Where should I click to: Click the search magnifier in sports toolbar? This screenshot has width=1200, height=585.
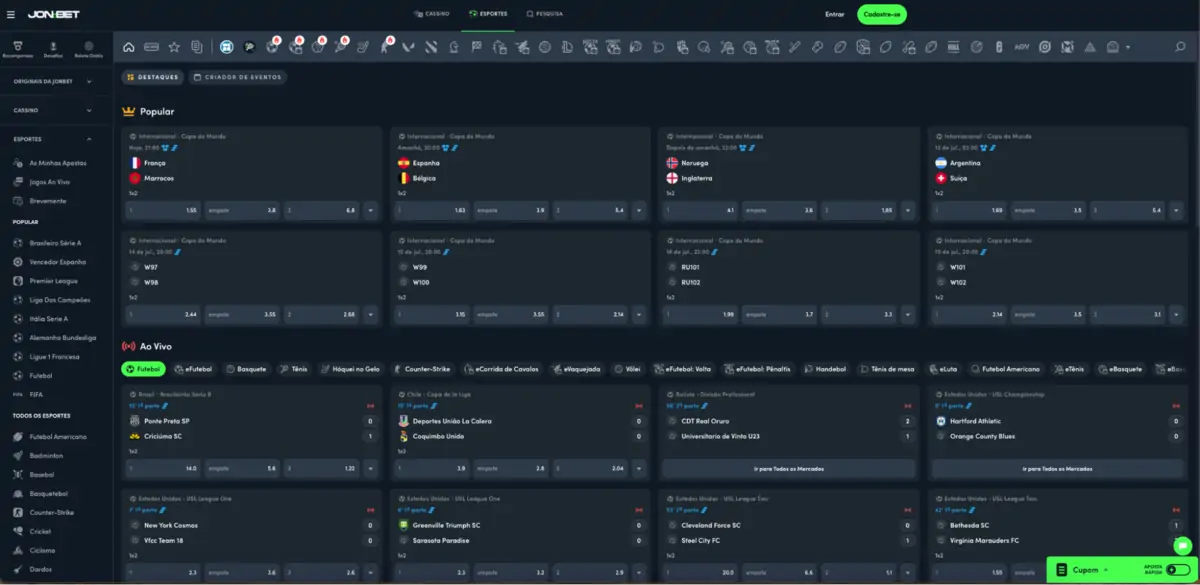(x=1181, y=47)
